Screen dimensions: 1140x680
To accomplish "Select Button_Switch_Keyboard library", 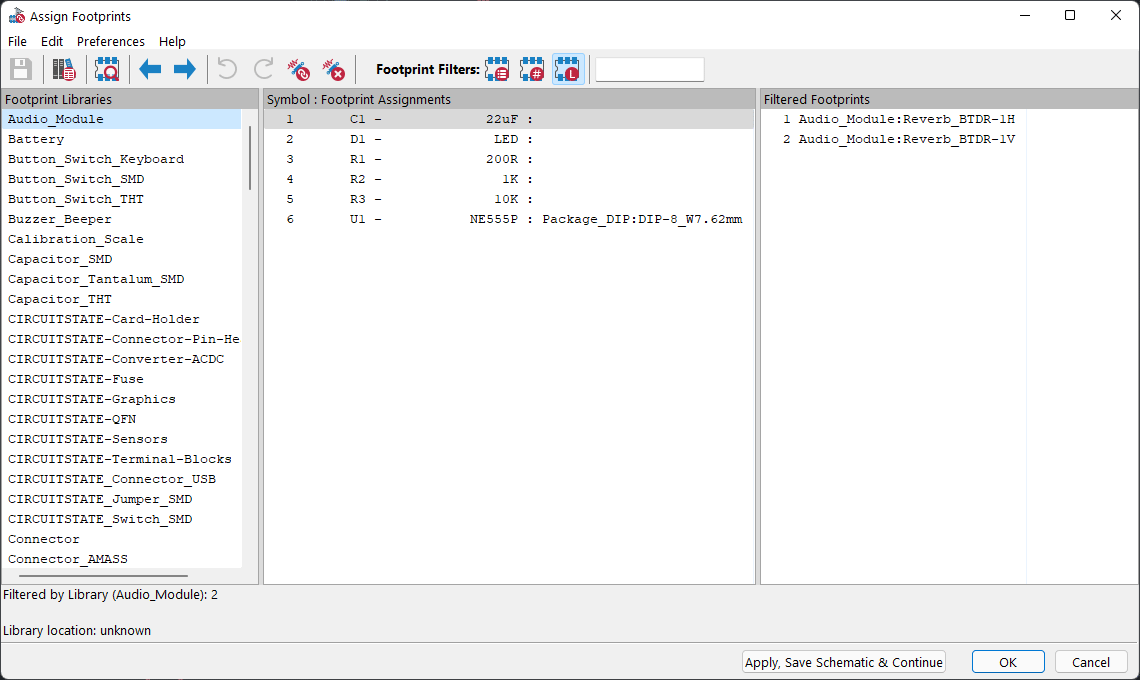I will tap(121, 159).
